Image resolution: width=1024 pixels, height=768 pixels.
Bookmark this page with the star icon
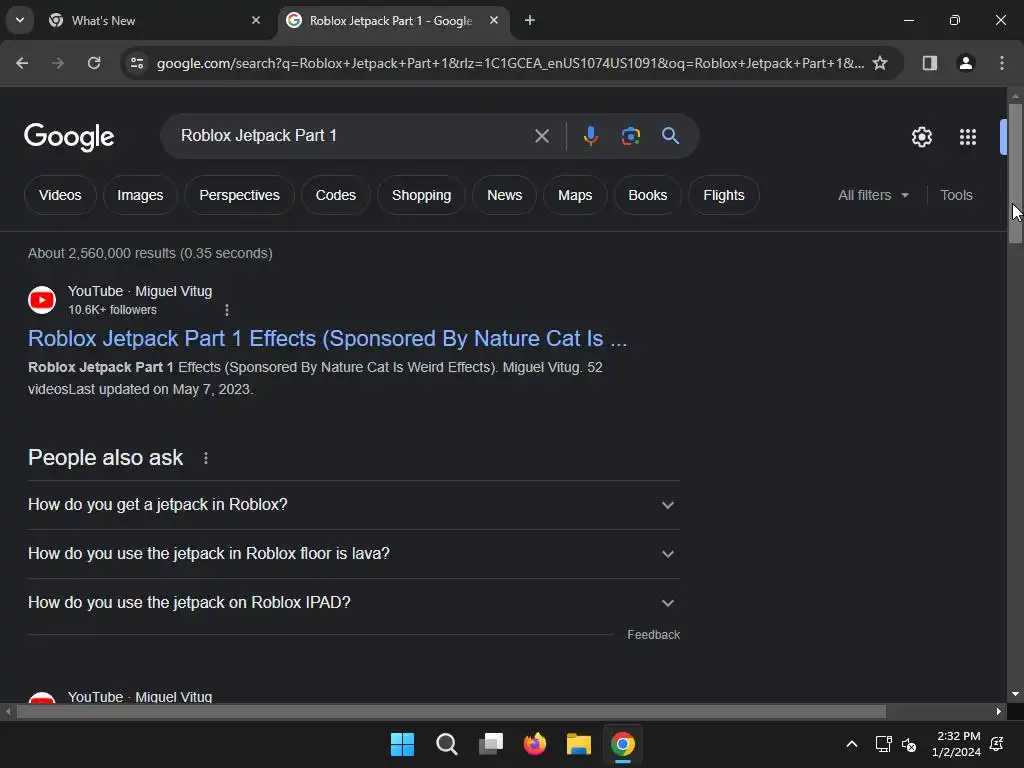(880, 63)
